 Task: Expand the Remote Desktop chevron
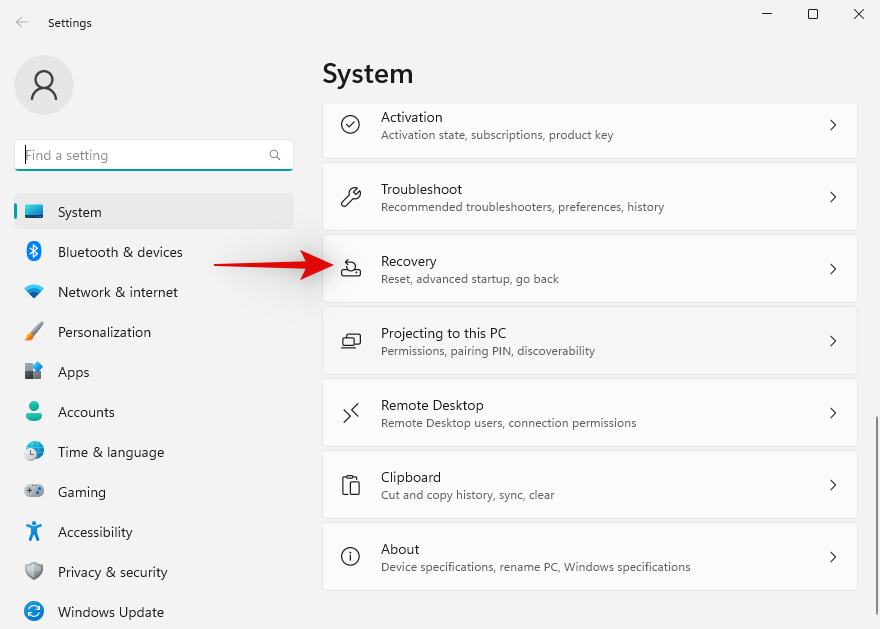[x=833, y=413]
